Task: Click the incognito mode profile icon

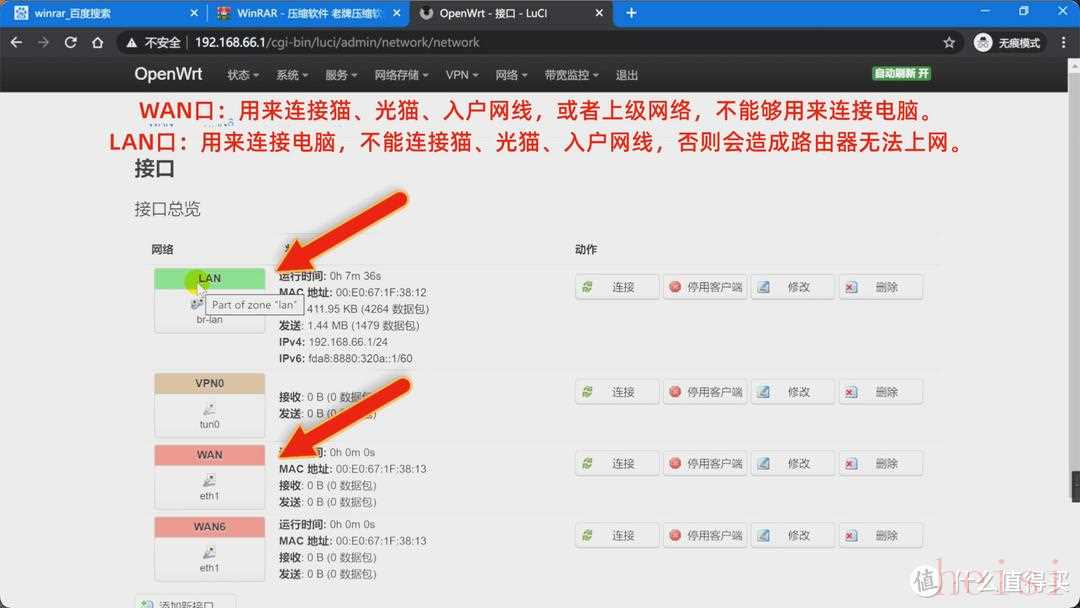Action: tap(983, 43)
